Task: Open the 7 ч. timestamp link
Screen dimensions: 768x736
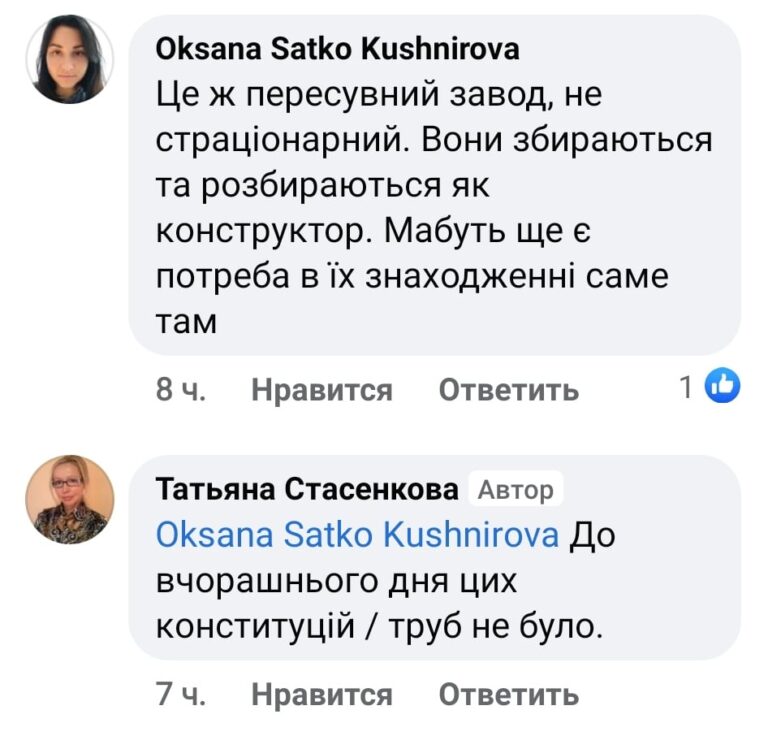Action: [x=181, y=694]
